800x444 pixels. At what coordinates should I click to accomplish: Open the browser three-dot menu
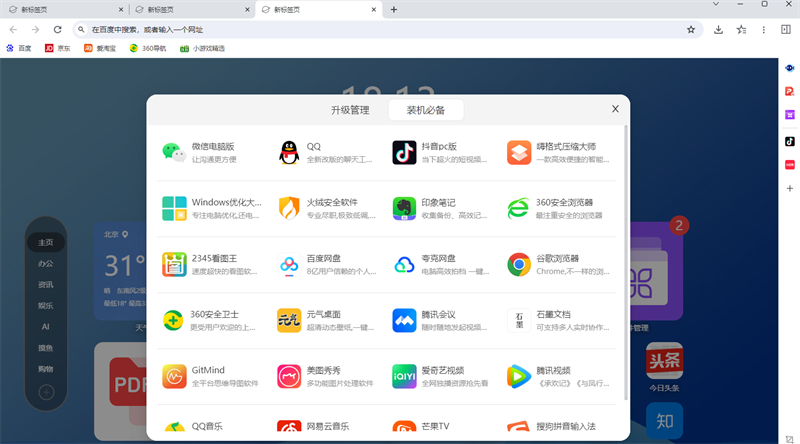(x=764, y=30)
